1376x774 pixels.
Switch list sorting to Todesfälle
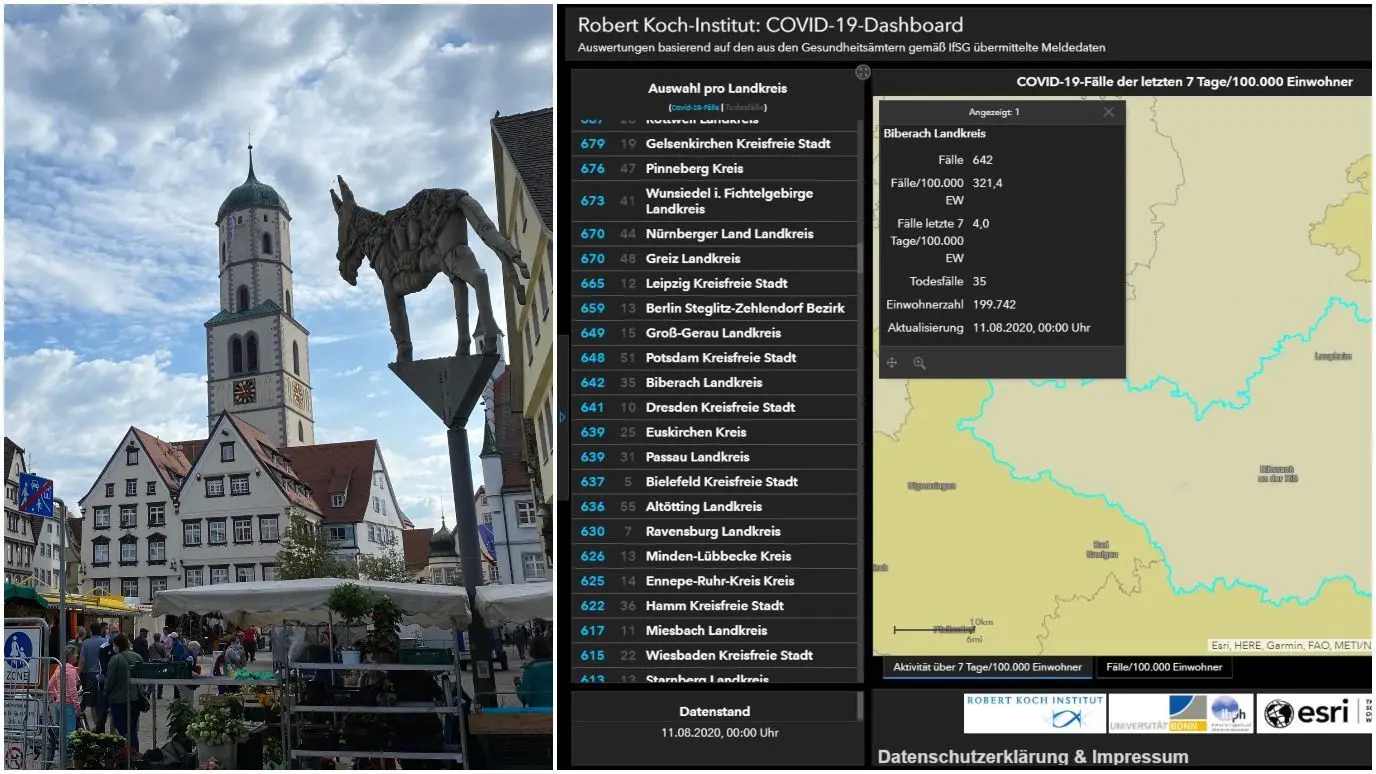click(744, 107)
